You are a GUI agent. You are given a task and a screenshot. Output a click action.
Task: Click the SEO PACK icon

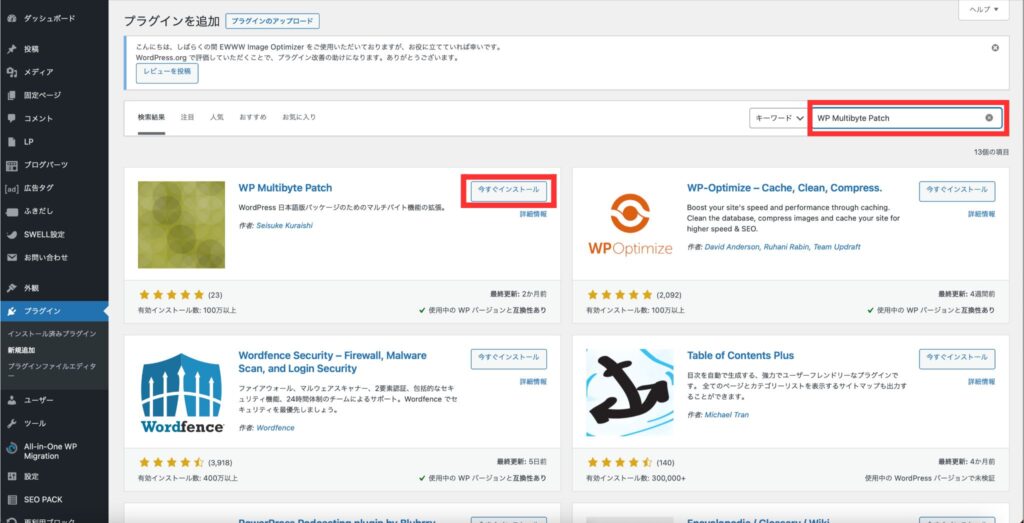[11, 499]
